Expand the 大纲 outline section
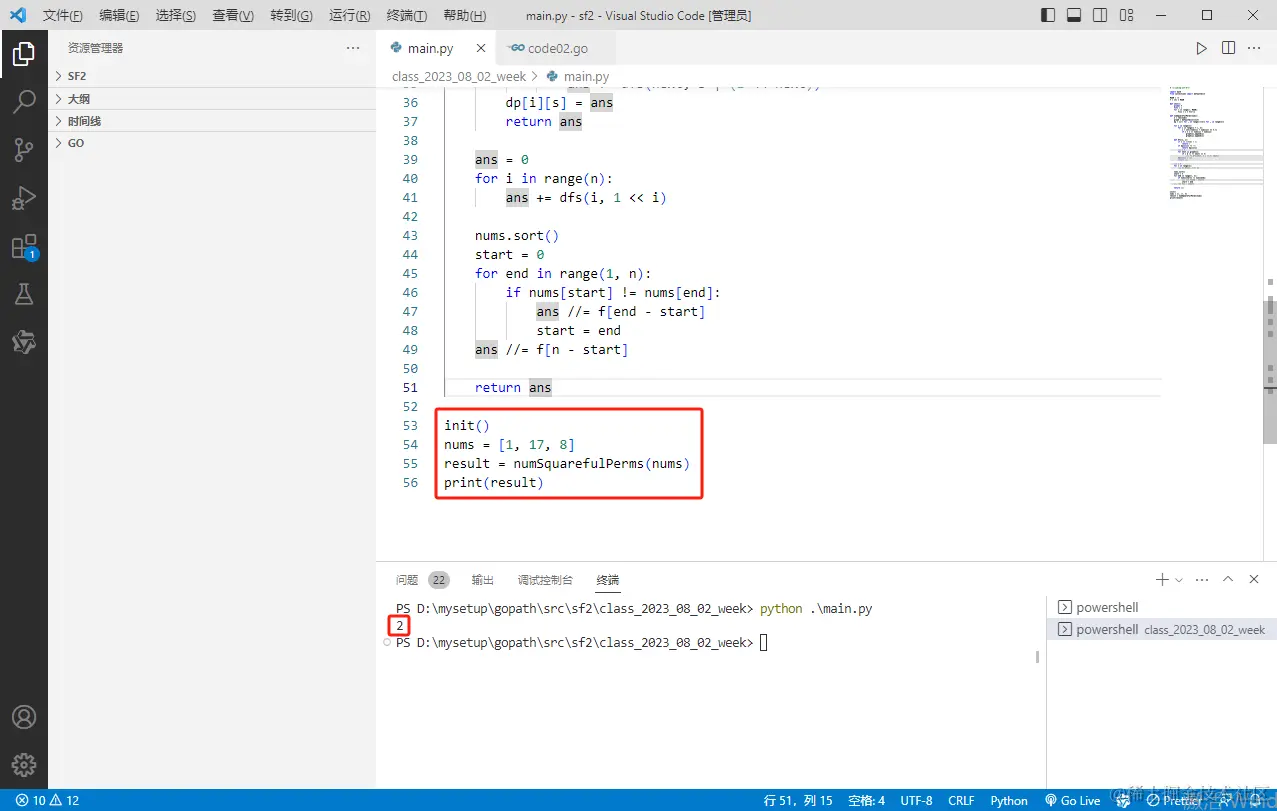 pyautogui.click(x=212, y=98)
